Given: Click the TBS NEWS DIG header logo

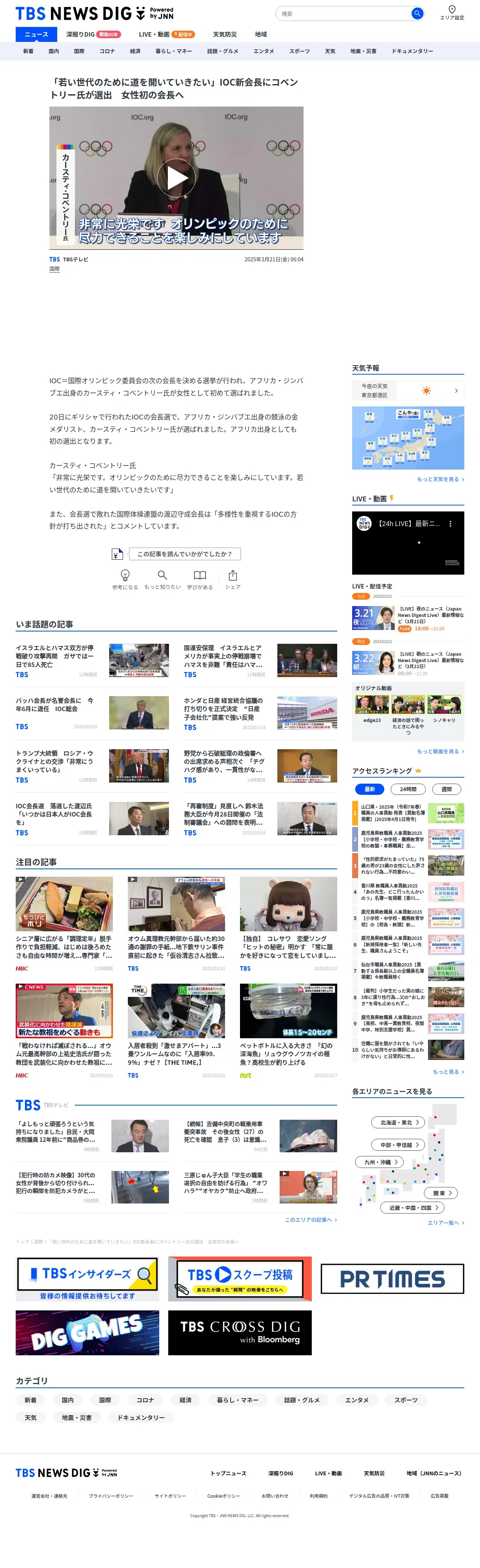Looking at the screenshot, I should [x=94, y=13].
